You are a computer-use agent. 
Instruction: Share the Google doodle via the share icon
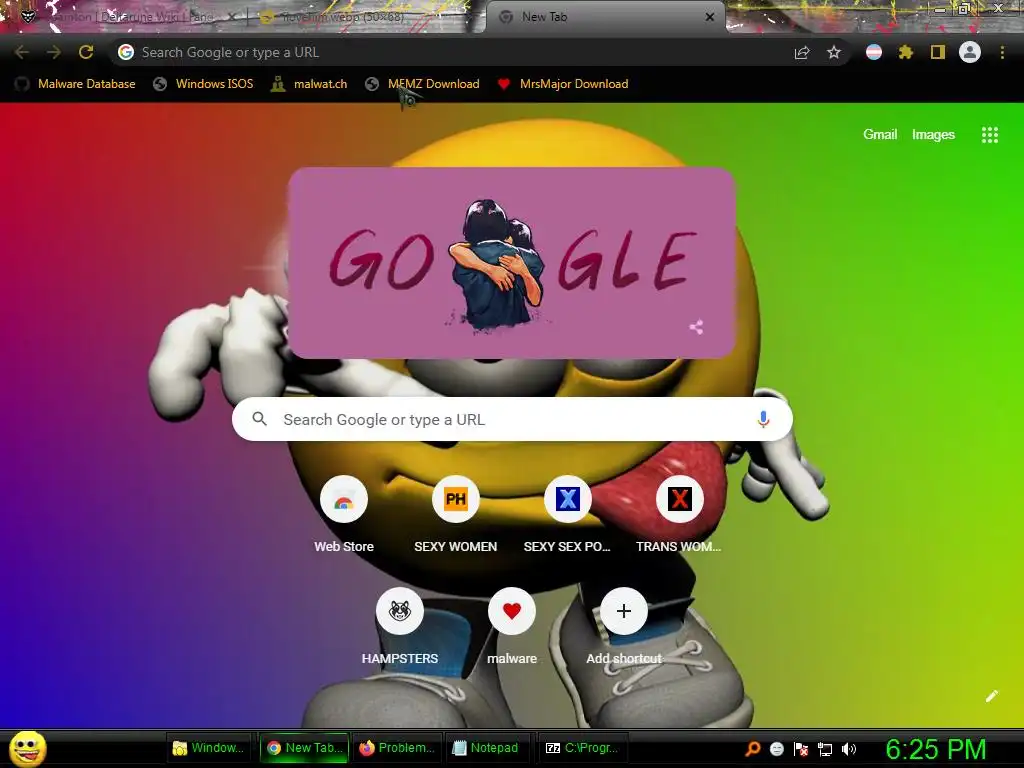click(x=696, y=327)
